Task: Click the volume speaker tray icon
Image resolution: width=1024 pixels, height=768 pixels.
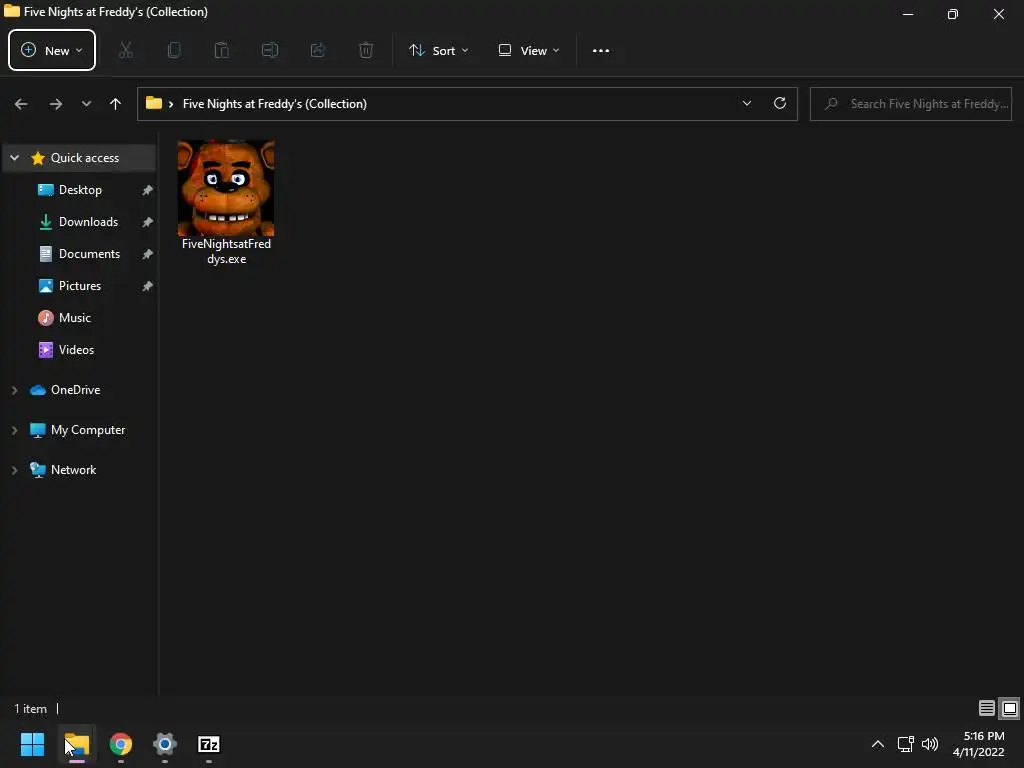Action: [x=930, y=744]
